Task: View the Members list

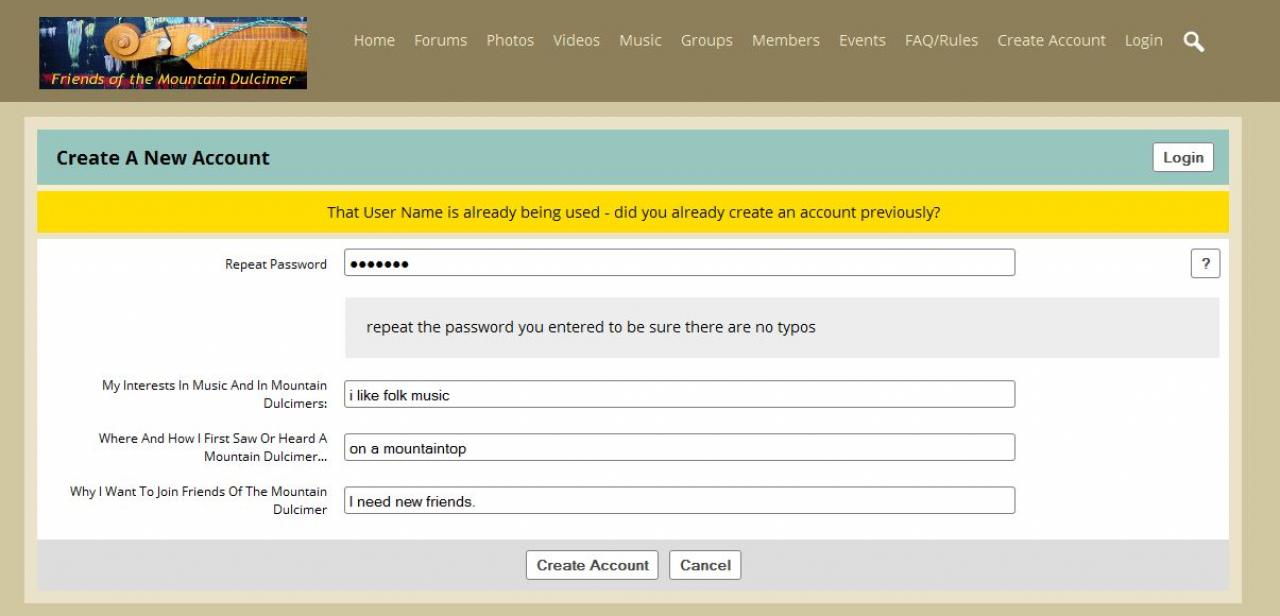Action: 785,41
